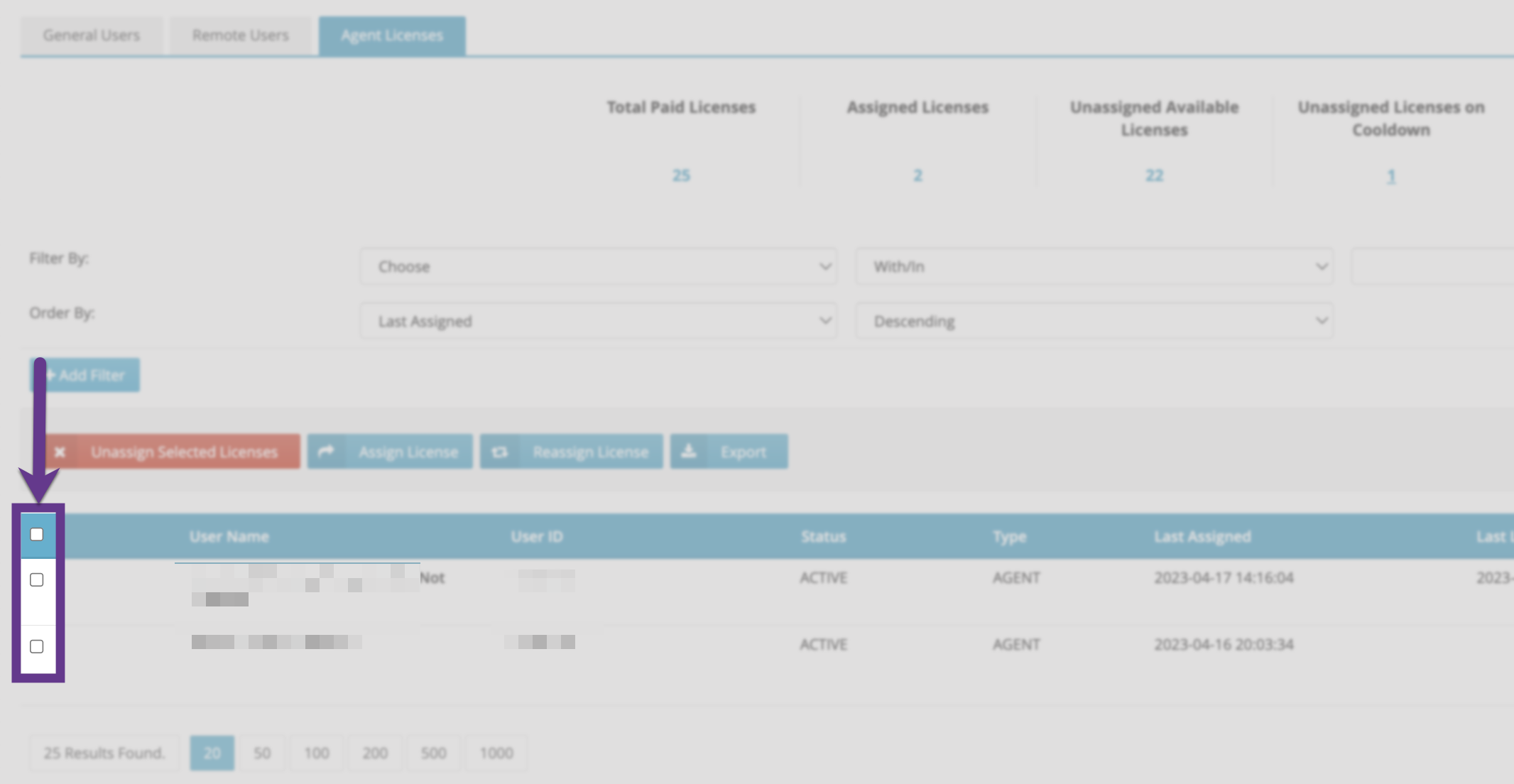Screen dimensions: 1514x784
Task: Switch to the Remote Users tab
Action: (240, 36)
